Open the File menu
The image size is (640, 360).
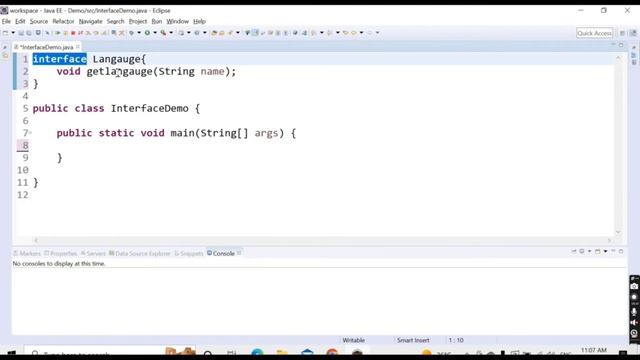(x=6, y=21)
